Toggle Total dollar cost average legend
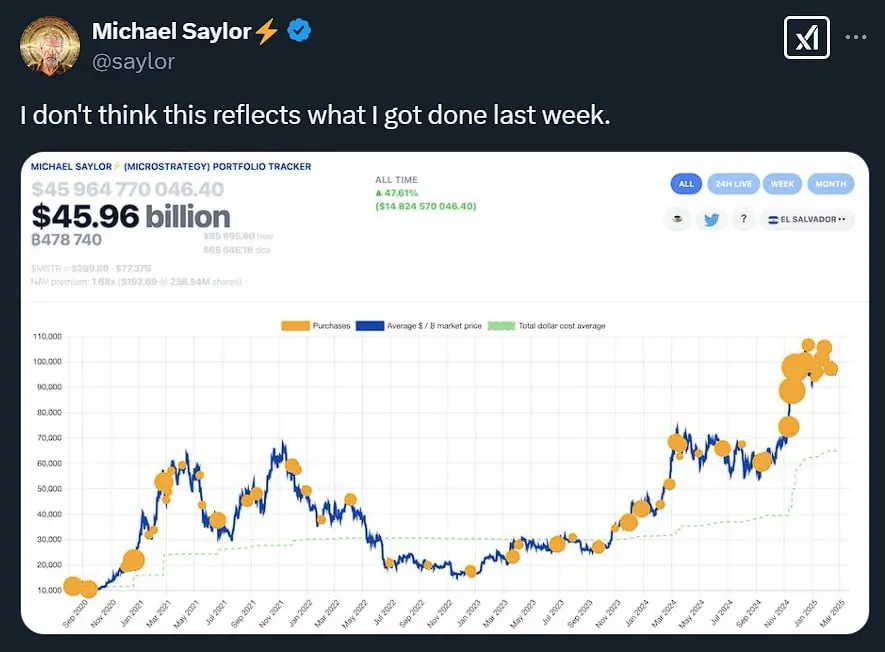The width and height of the screenshot is (885, 652). click(x=546, y=326)
